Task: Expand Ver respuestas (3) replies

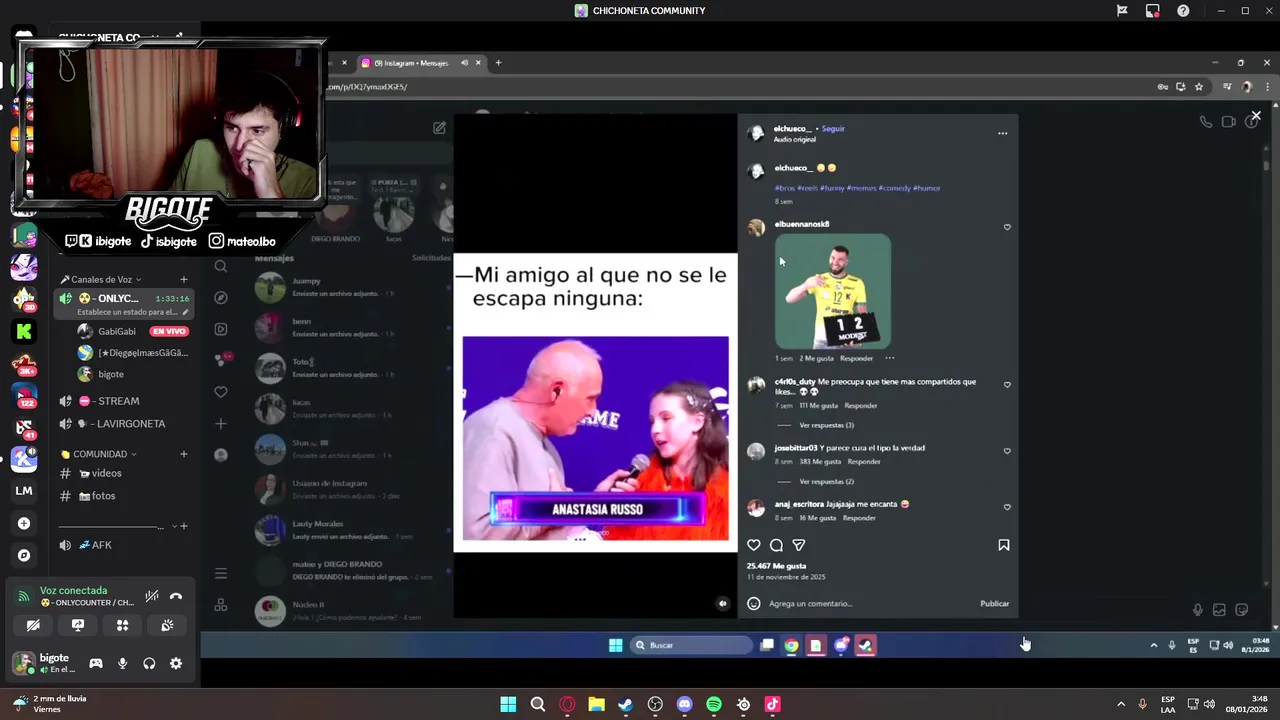Action: (826, 425)
